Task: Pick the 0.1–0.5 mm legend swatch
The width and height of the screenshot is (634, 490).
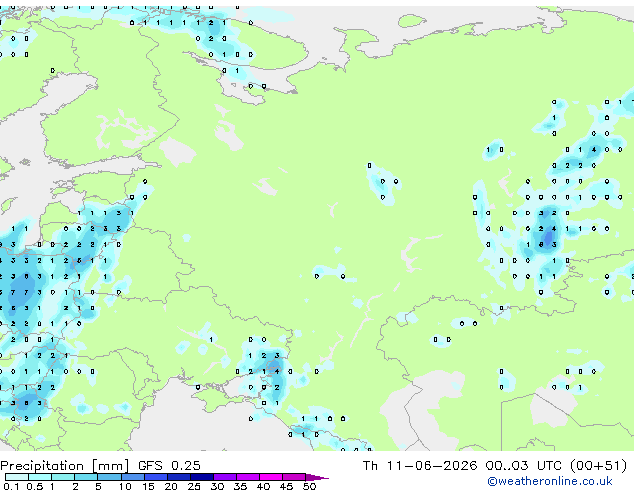Action: click(x=17, y=477)
